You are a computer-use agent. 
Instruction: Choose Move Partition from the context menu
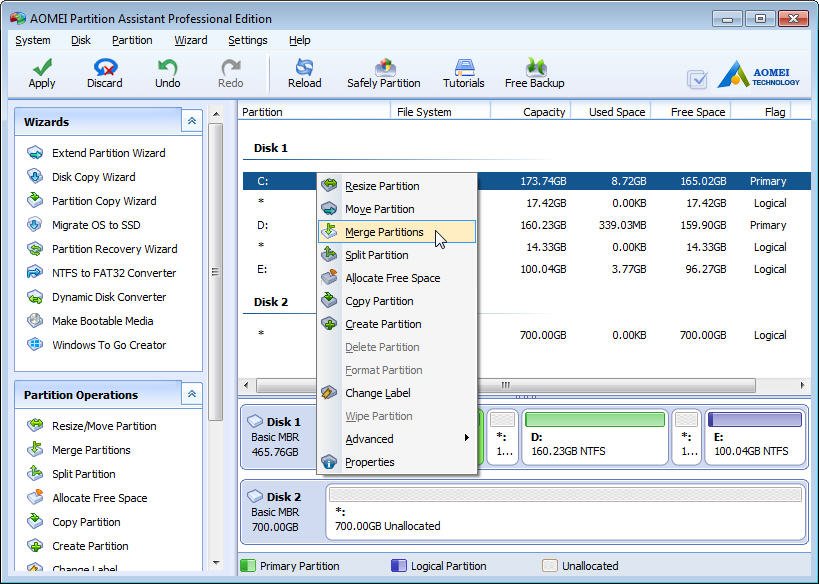[397, 209]
